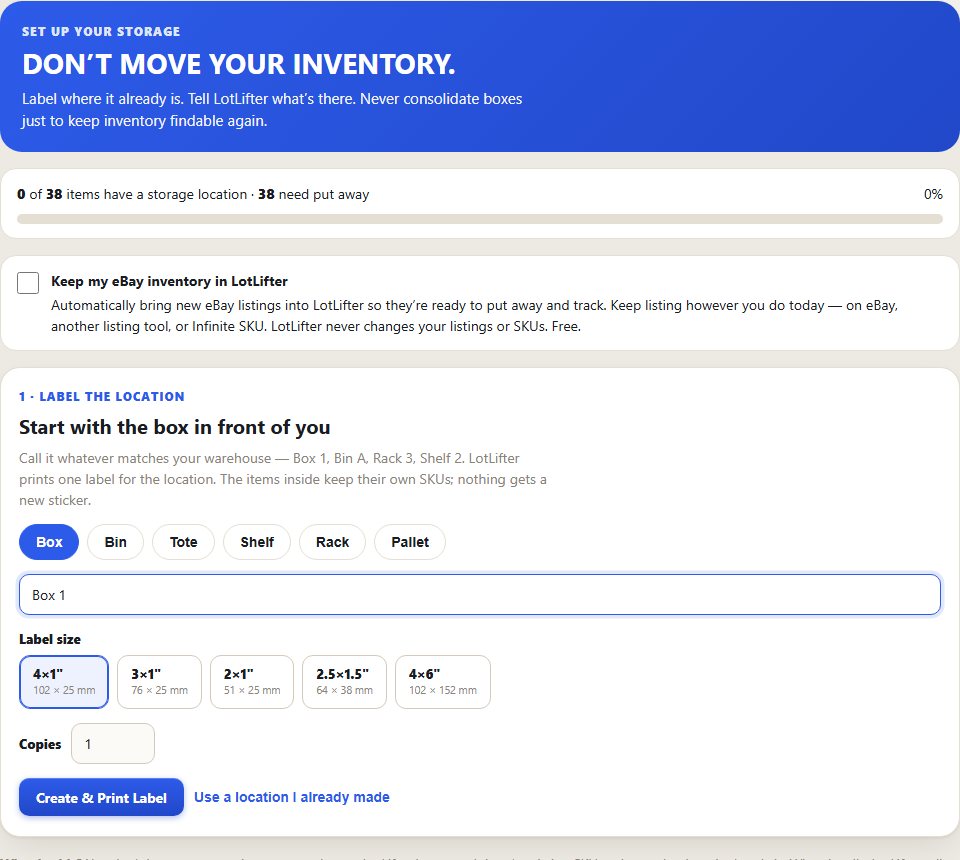Pick the Tote location type
The height and width of the screenshot is (860, 960).
[184, 542]
